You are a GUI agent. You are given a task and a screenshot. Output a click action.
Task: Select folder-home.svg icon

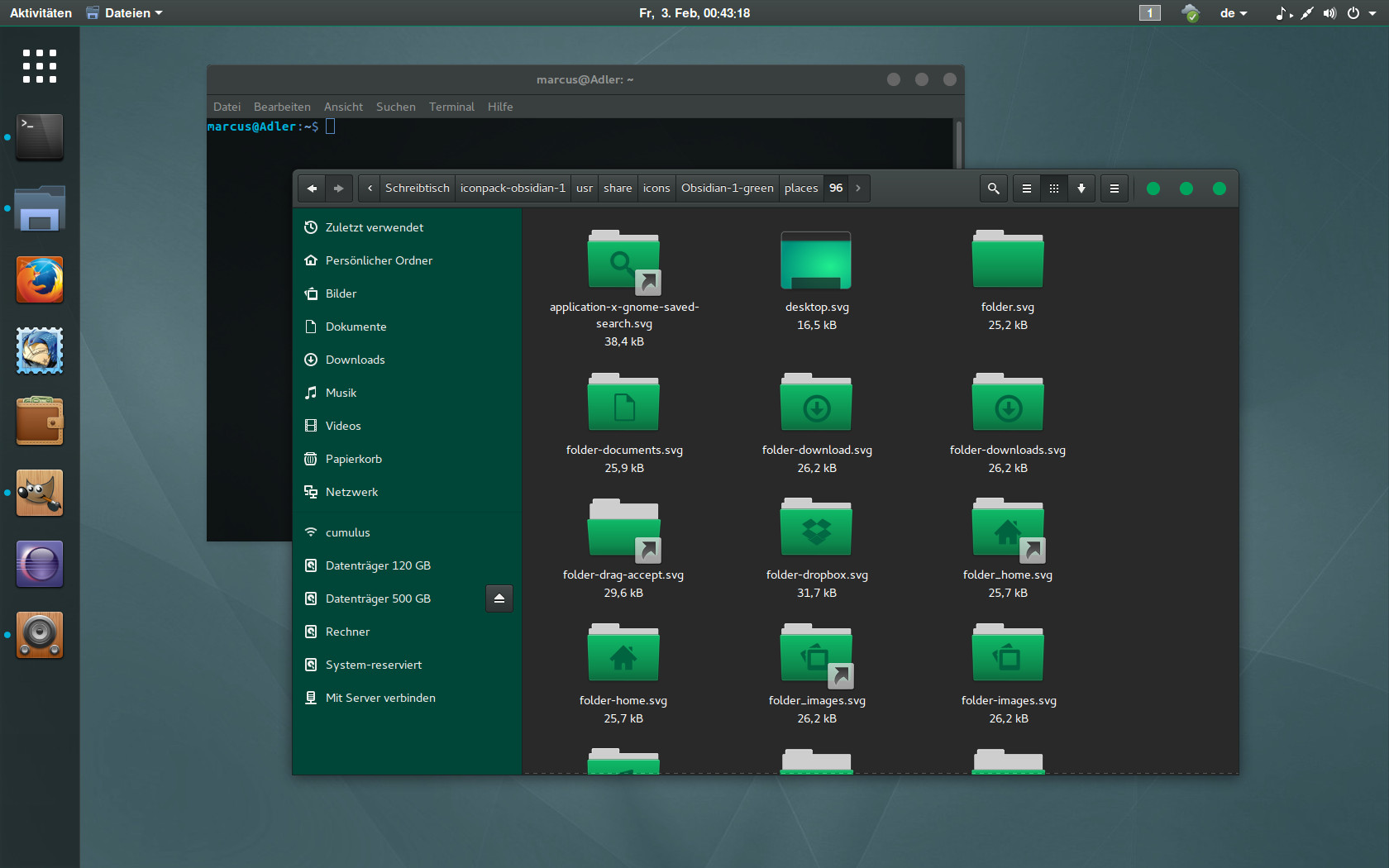pyautogui.click(x=623, y=653)
